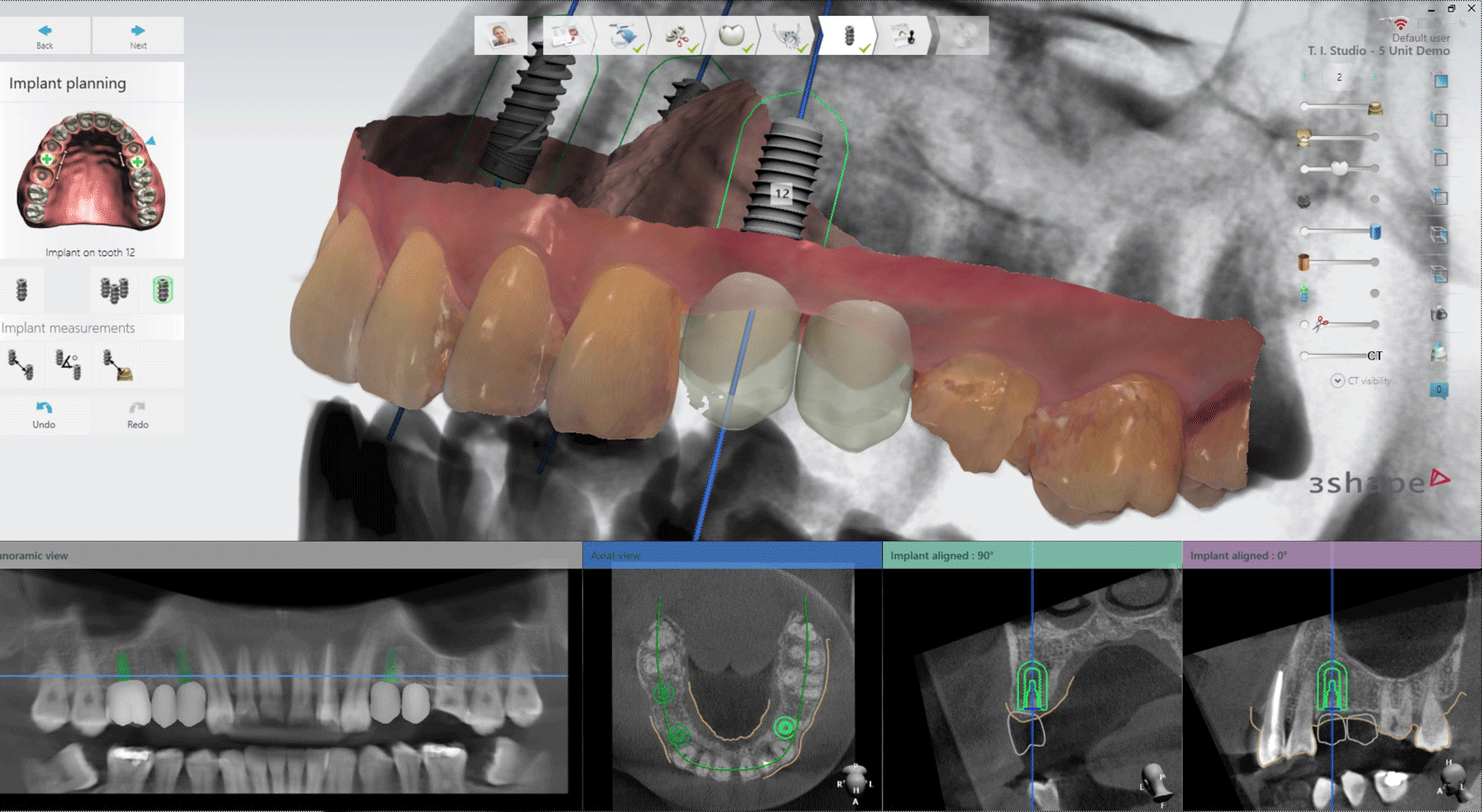Image resolution: width=1482 pixels, height=812 pixels.
Task: Select green plus marker on left of arch
Action: [47, 159]
